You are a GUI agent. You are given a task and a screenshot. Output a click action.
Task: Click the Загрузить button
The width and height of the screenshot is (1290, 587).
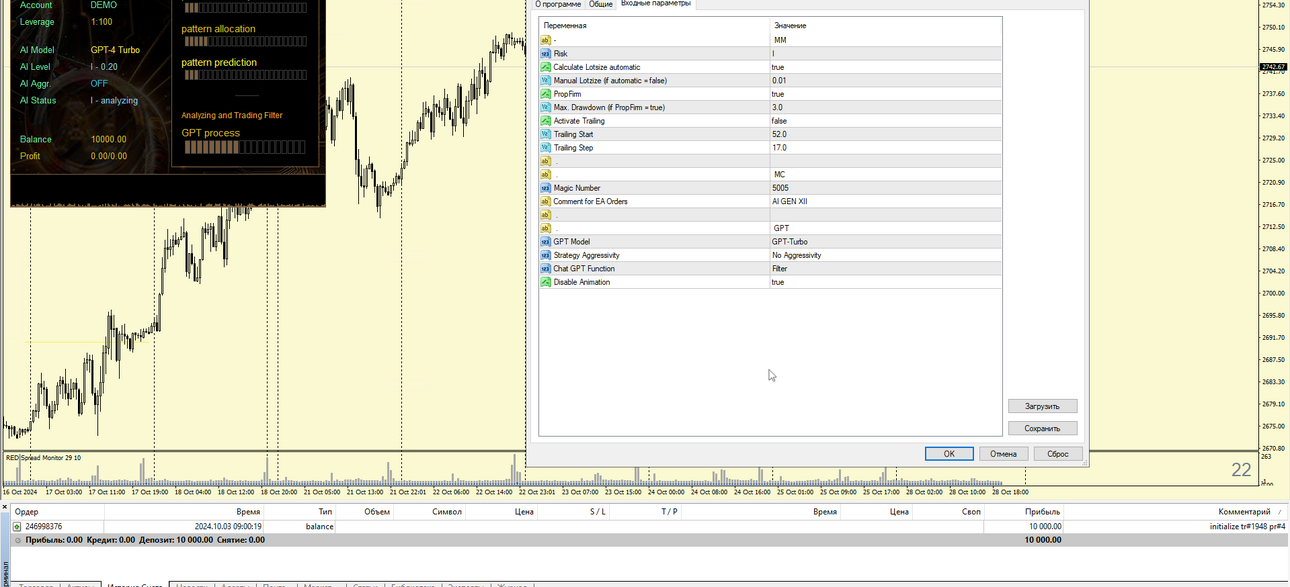coord(1043,406)
